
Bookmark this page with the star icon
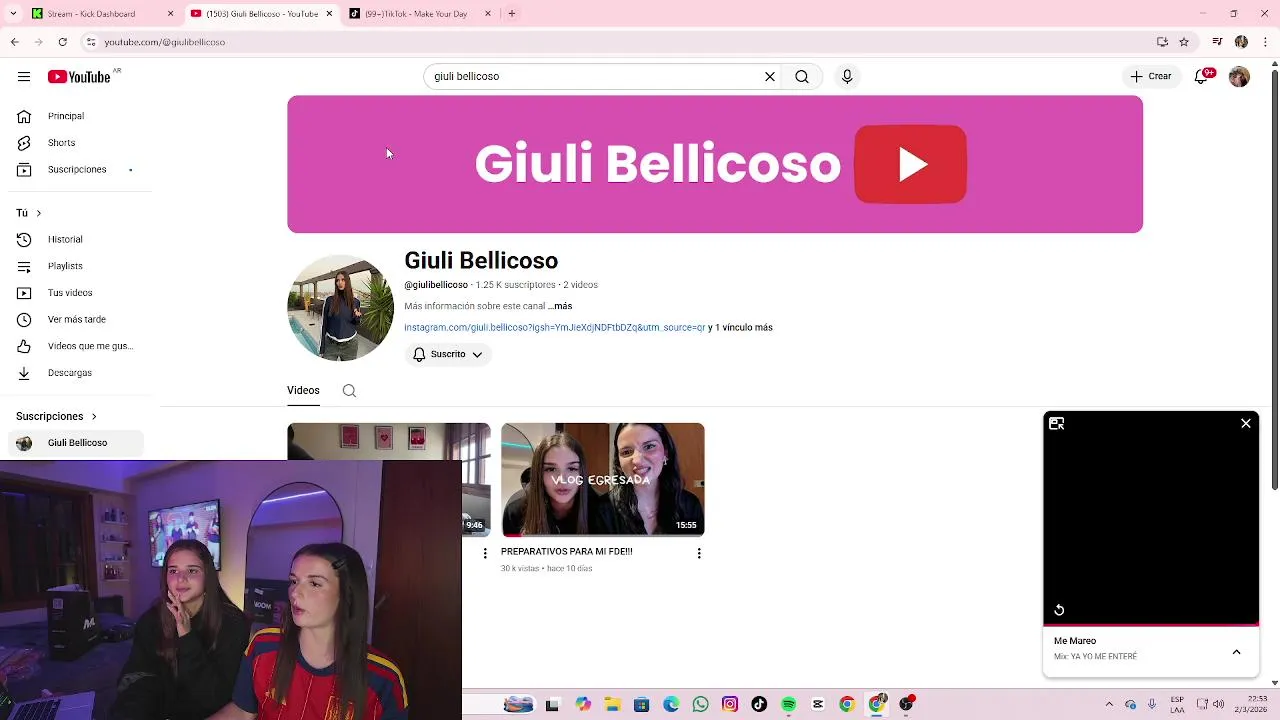click(x=1184, y=42)
